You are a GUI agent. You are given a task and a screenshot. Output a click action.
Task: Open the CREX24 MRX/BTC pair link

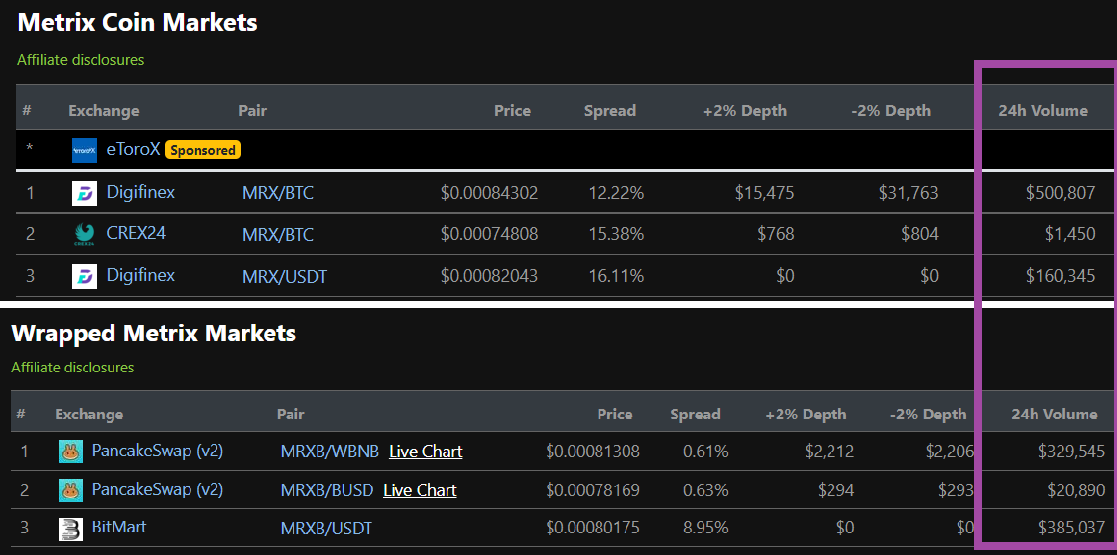(x=278, y=234)
